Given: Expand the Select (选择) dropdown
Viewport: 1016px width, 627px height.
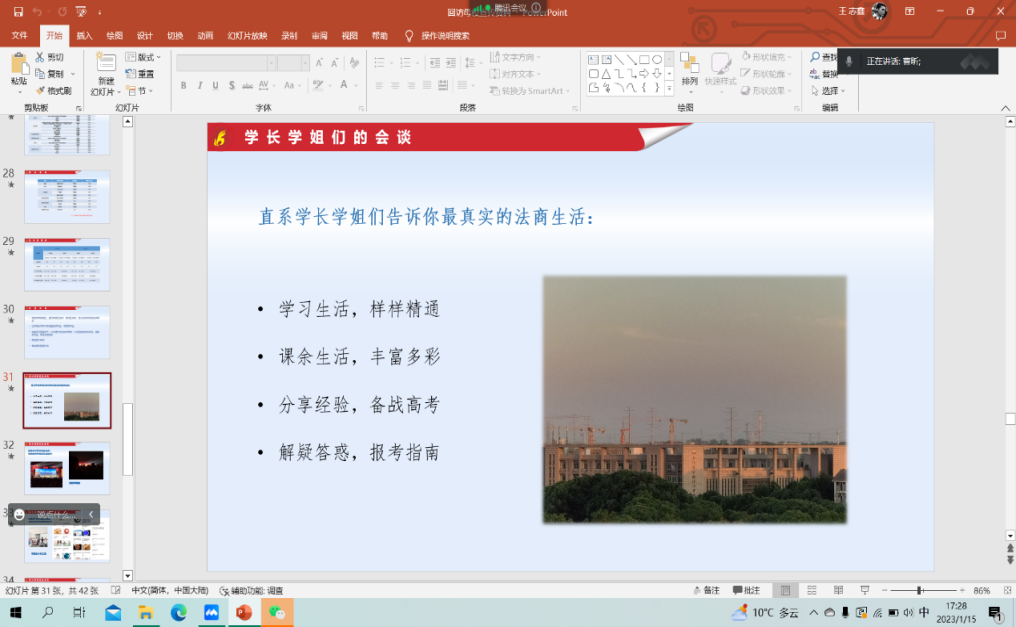Looking at the screenshot, I should click(x=829, y=91).
